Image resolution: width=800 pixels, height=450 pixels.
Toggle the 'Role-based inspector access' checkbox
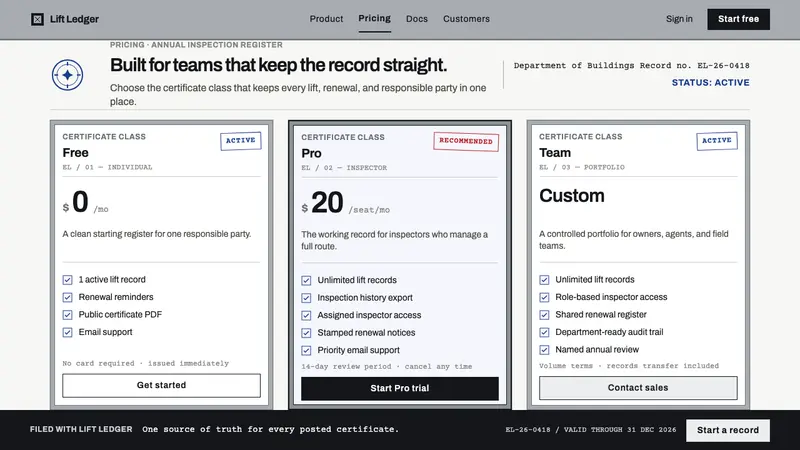[544, 297]
